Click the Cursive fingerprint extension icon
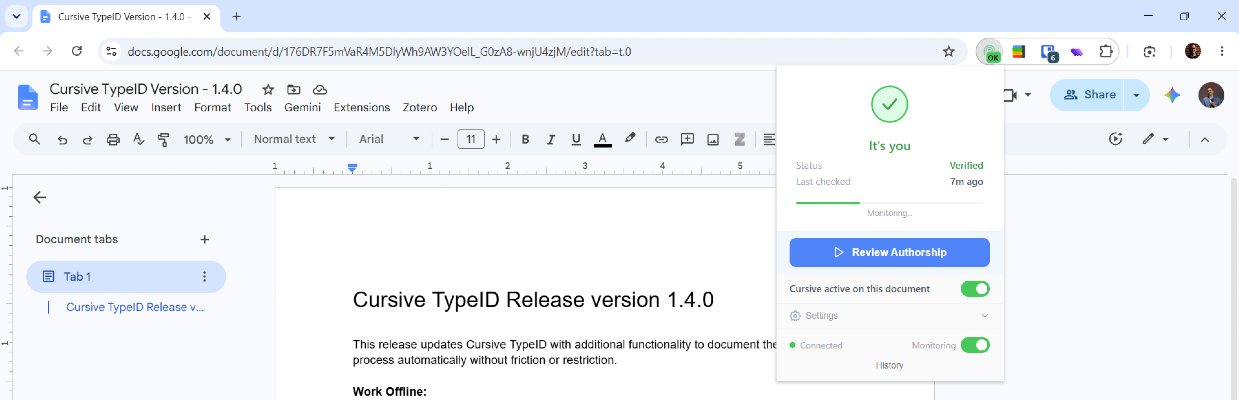This screenshot has height=400, width=1239. (x=990, y=52)
